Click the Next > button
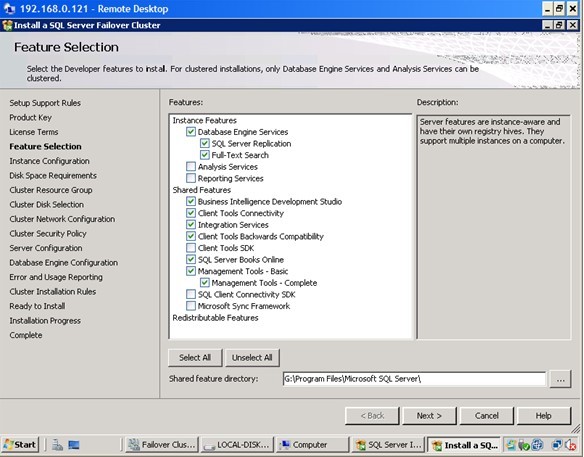This screenshot has height=457, width=584. point(429,416)
